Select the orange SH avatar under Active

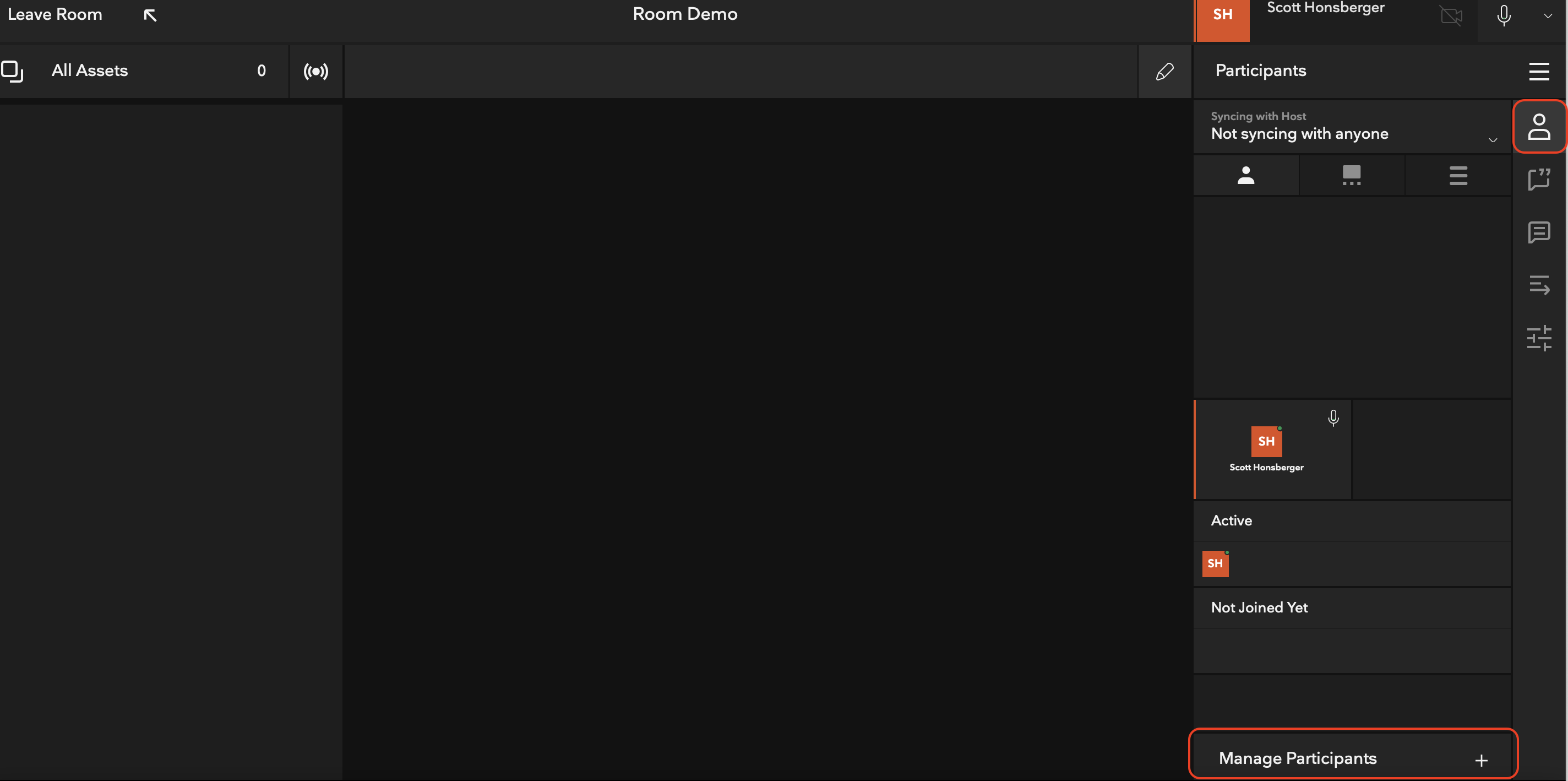click(x=1216, y=563)
